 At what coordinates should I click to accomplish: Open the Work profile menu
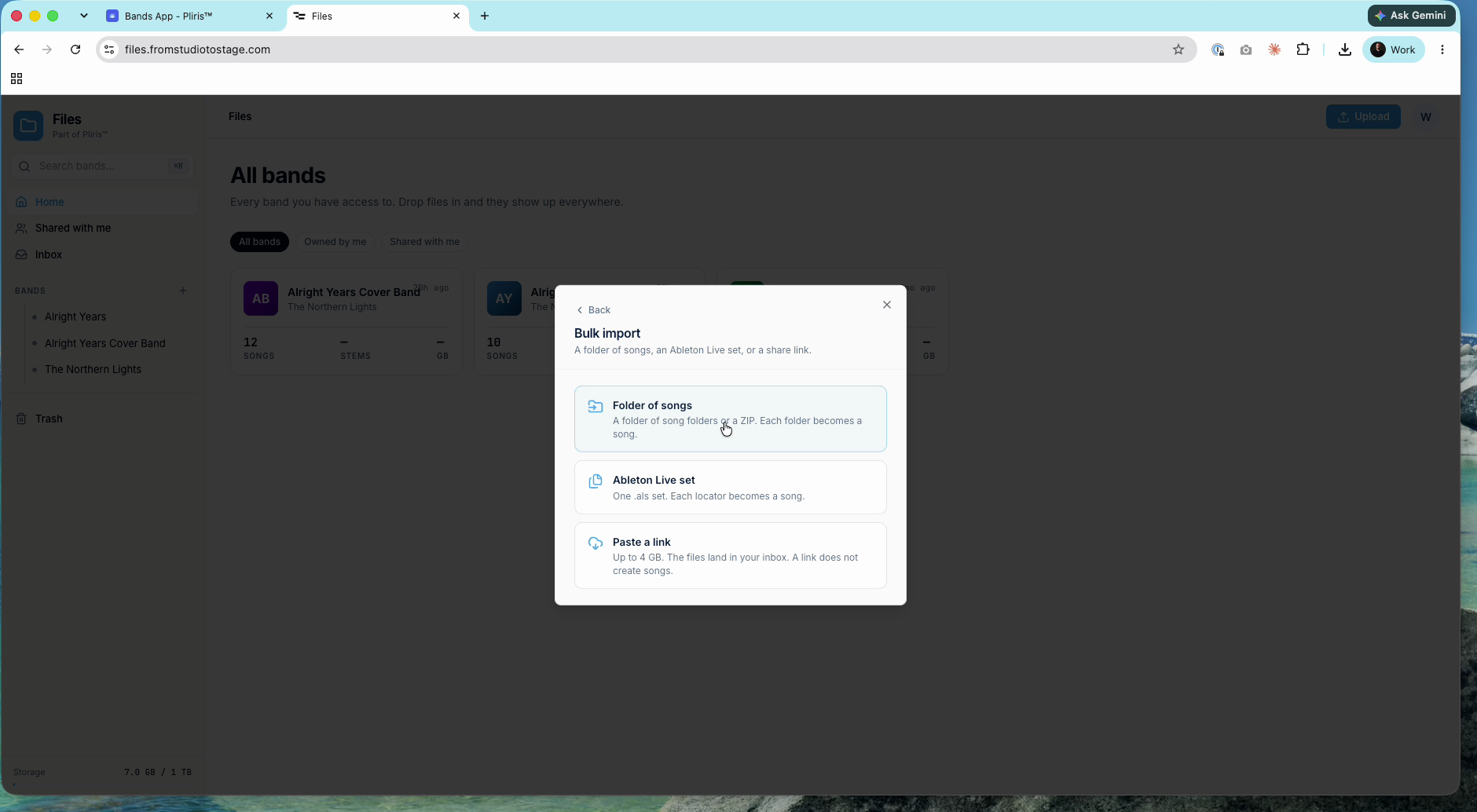(1394, 49)
